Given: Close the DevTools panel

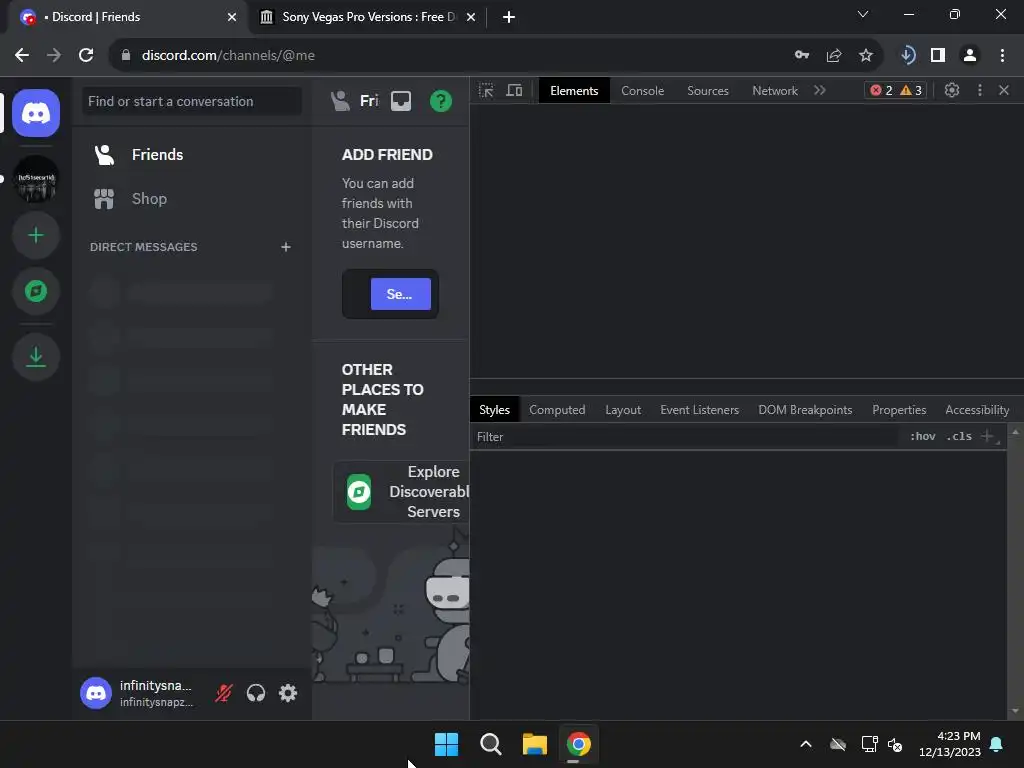Looking at the screenshot, I should [1004, 91].
